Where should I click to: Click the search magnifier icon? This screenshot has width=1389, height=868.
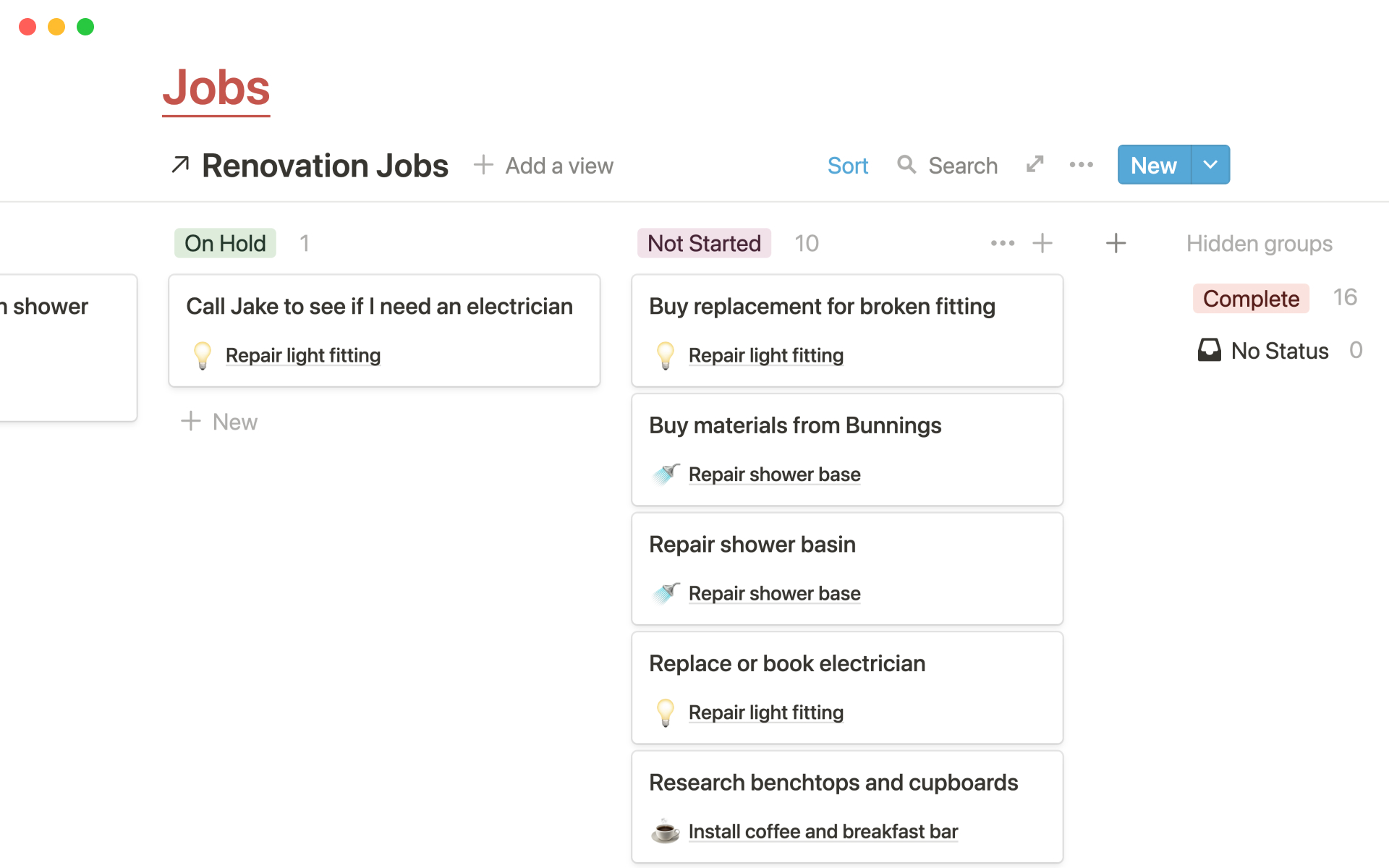click(906, 165)
